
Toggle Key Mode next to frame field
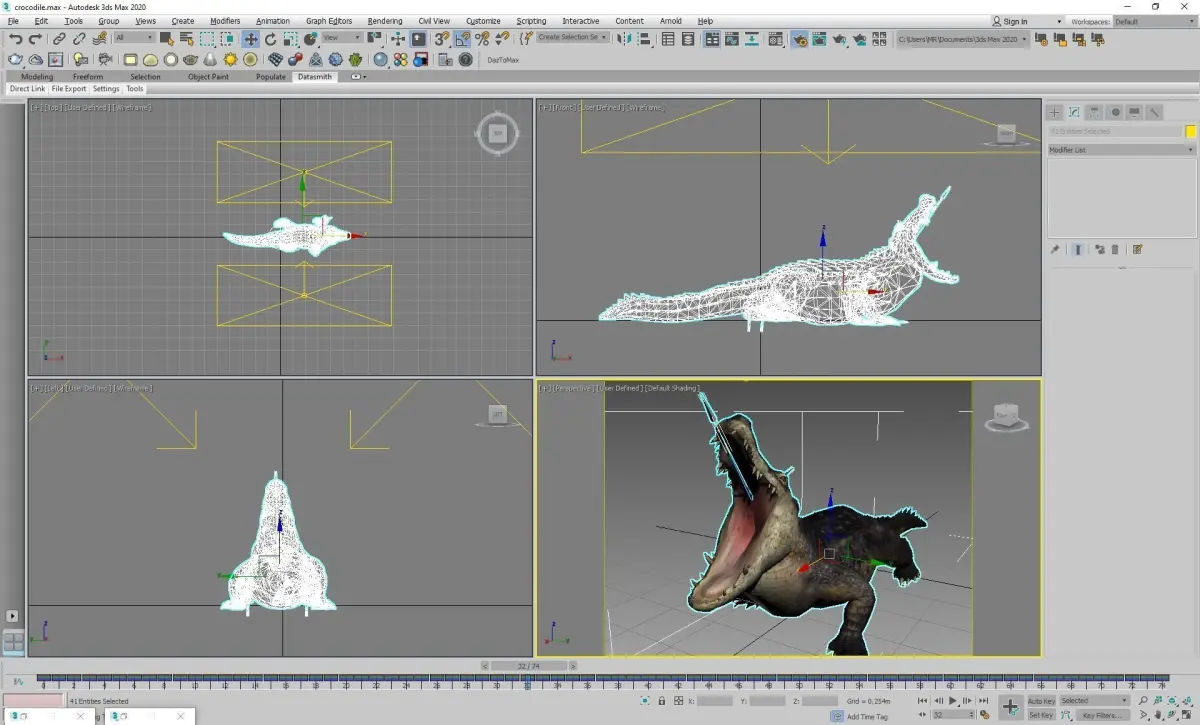(x=922, y=715)
